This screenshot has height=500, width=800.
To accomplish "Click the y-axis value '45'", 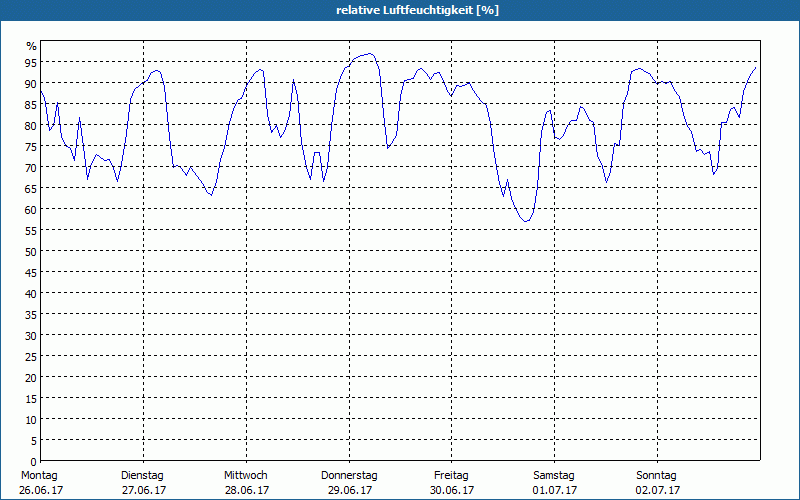I will tap(31, 272).
